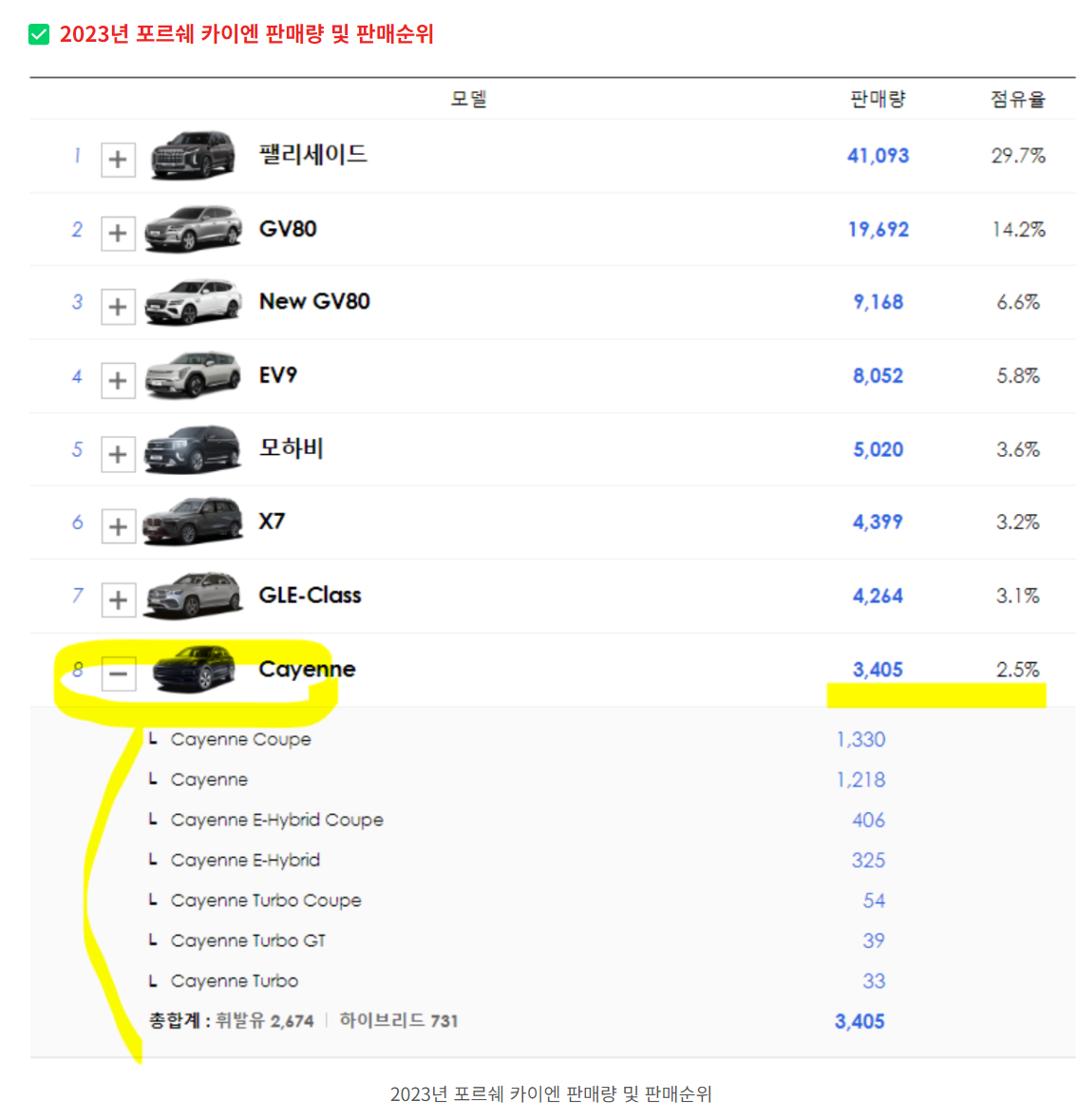Select the 모델 column header

468,99
